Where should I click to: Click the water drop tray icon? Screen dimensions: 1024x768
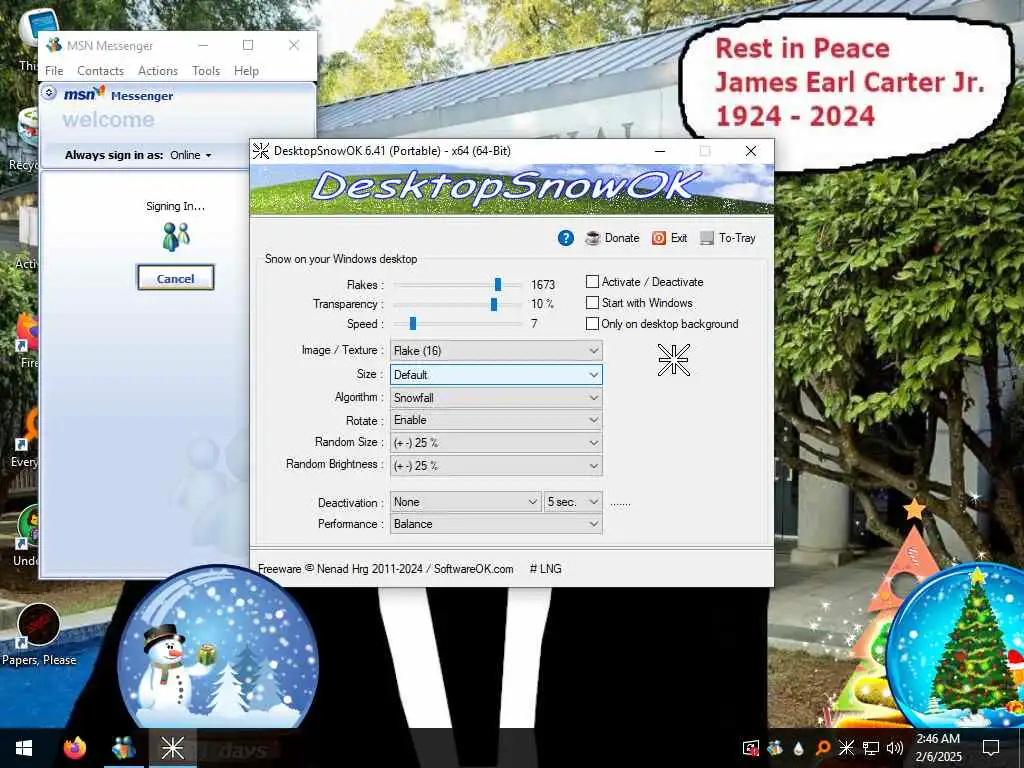(x=798, y=748)
